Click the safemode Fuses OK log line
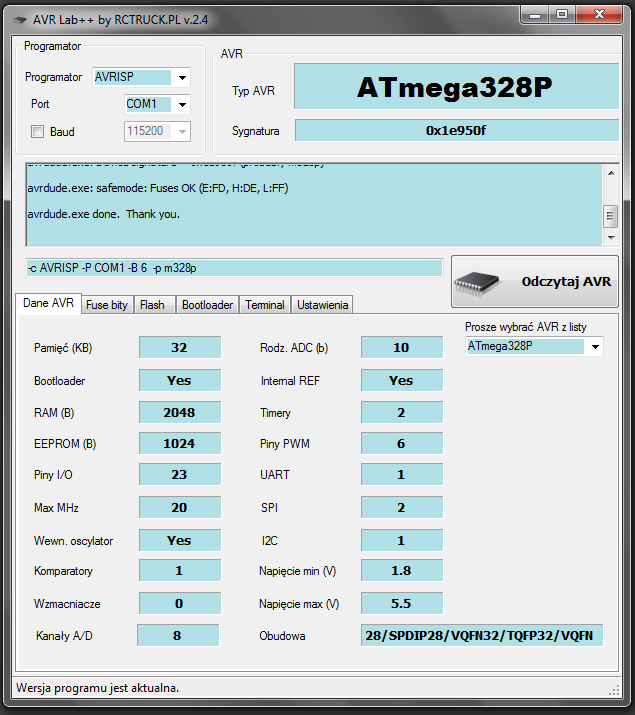The height and width of the screenshot is (715, 635). [x=158, y=188]
